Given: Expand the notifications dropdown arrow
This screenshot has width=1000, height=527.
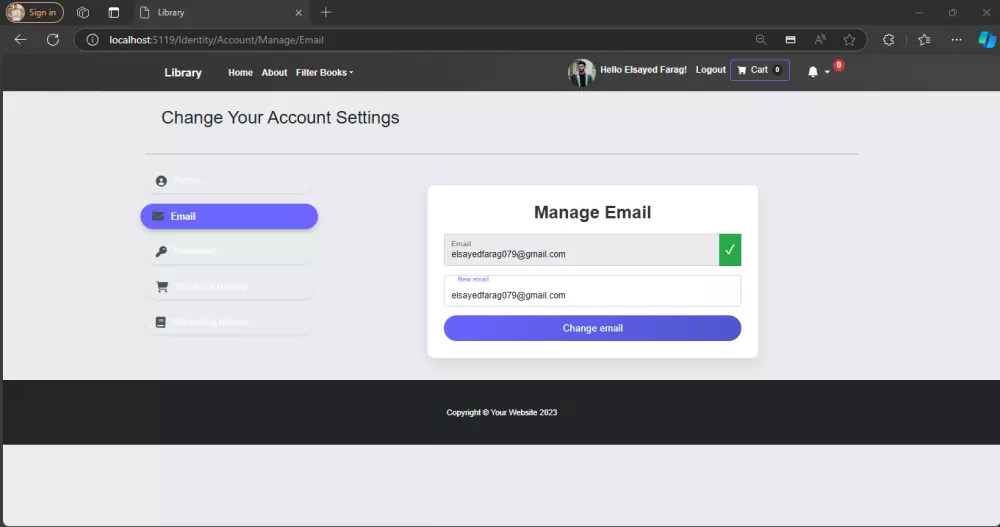Looking at the screenshot, I should [x=827, y=72].
